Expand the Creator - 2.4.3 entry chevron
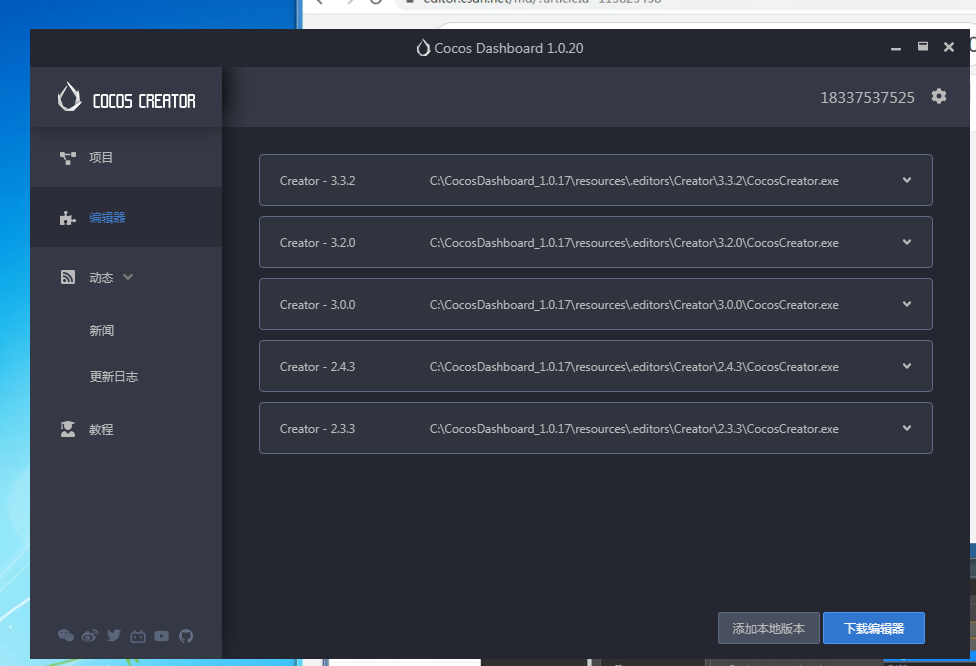 coord(907,366)
